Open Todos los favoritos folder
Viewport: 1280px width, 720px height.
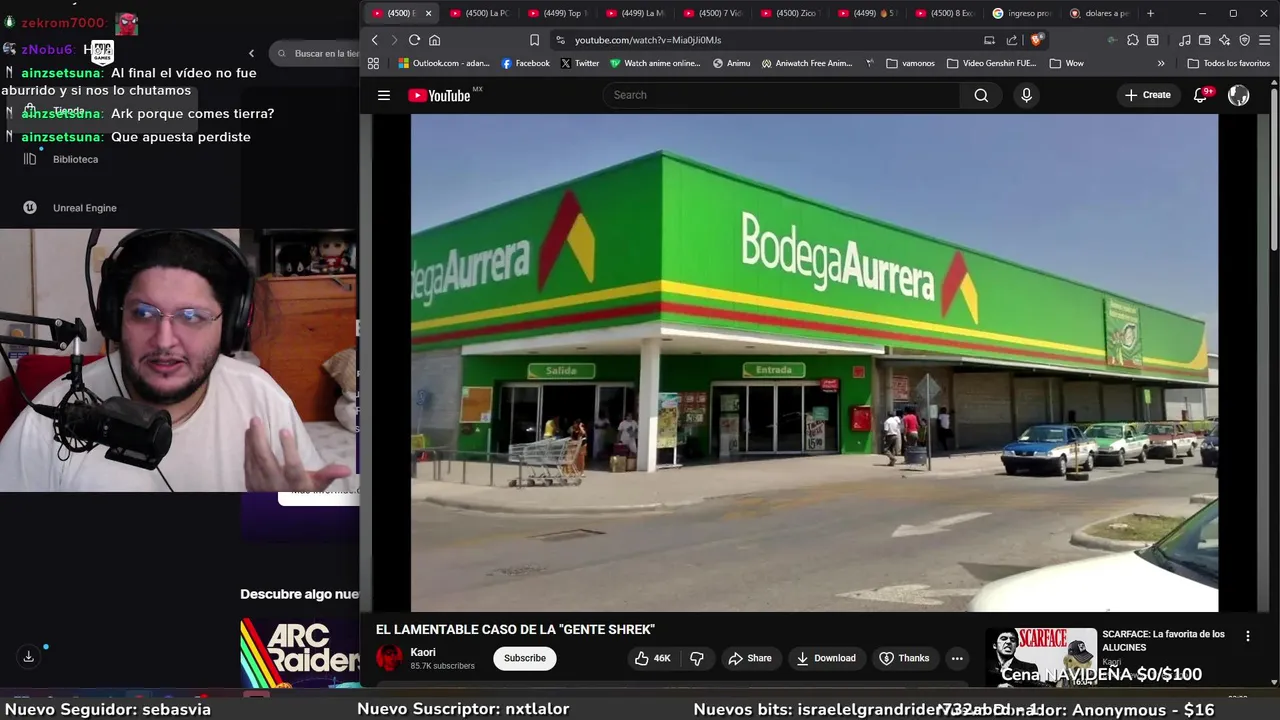pos(1228,63)
